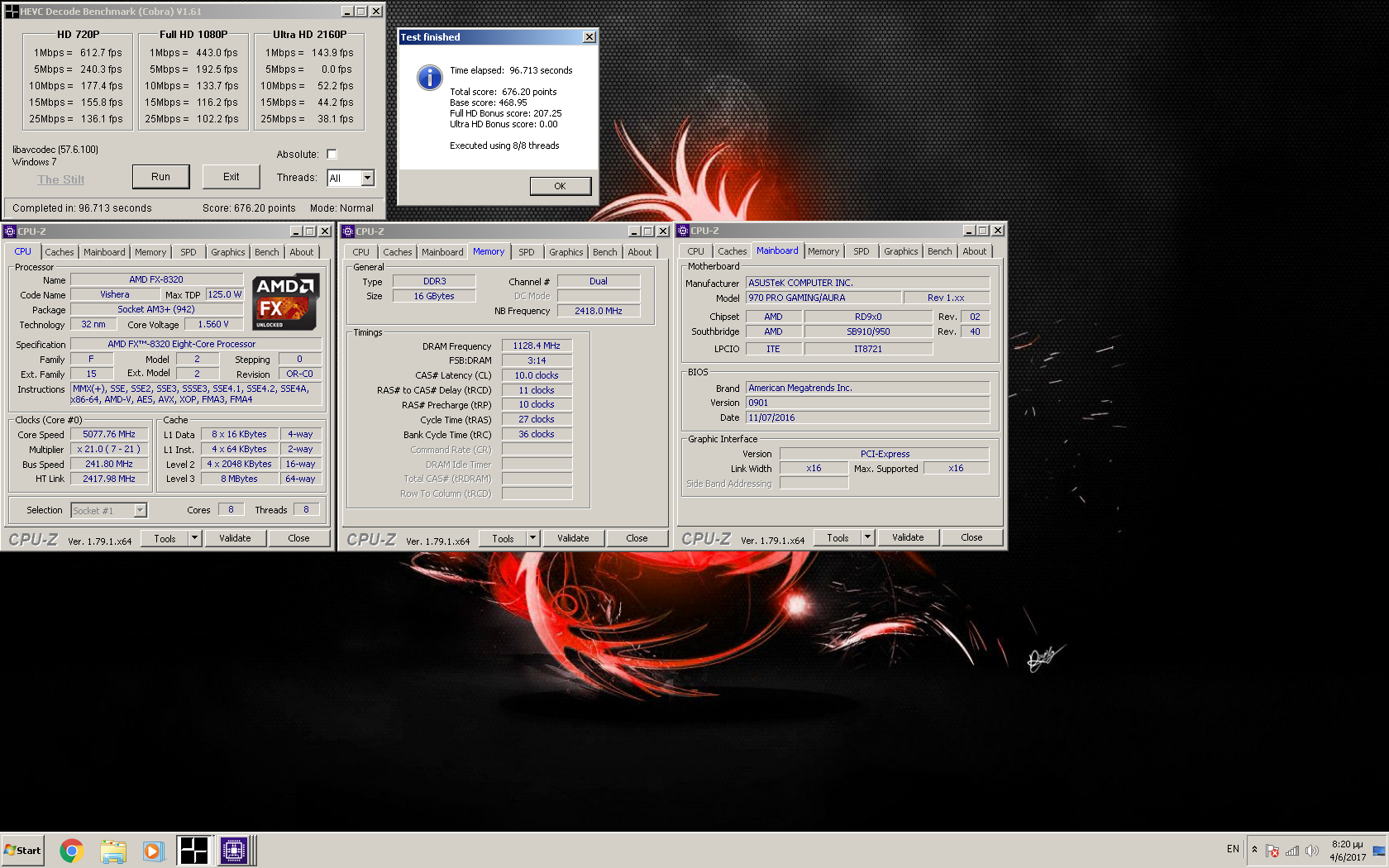The image size is (1389, 868).
Task: Open SPD tab in left CPU-Z window
Action: coord(189,252)
